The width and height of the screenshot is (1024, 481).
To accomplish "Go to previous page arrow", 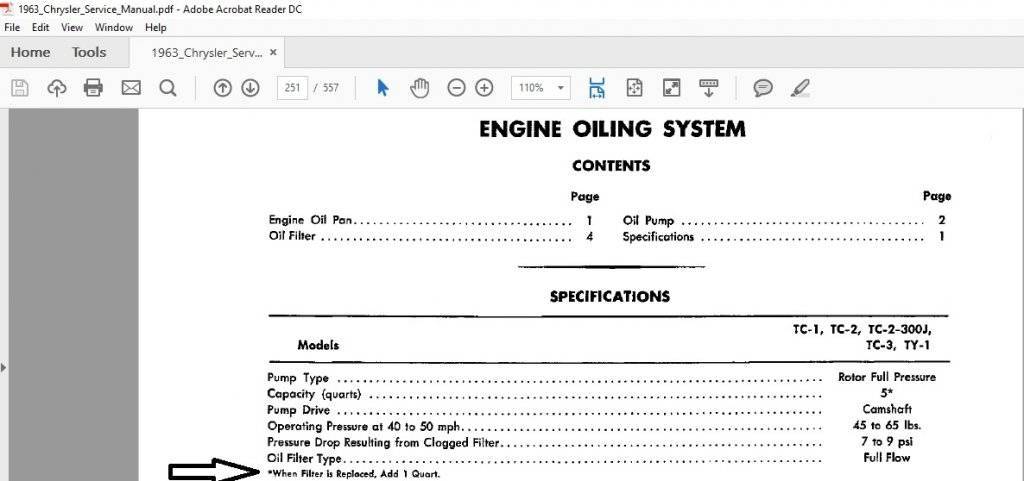I will (223, 88).
